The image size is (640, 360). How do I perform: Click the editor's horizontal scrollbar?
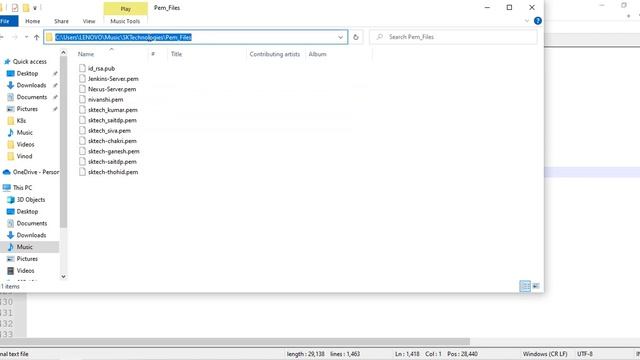click(x=235, y=341)
